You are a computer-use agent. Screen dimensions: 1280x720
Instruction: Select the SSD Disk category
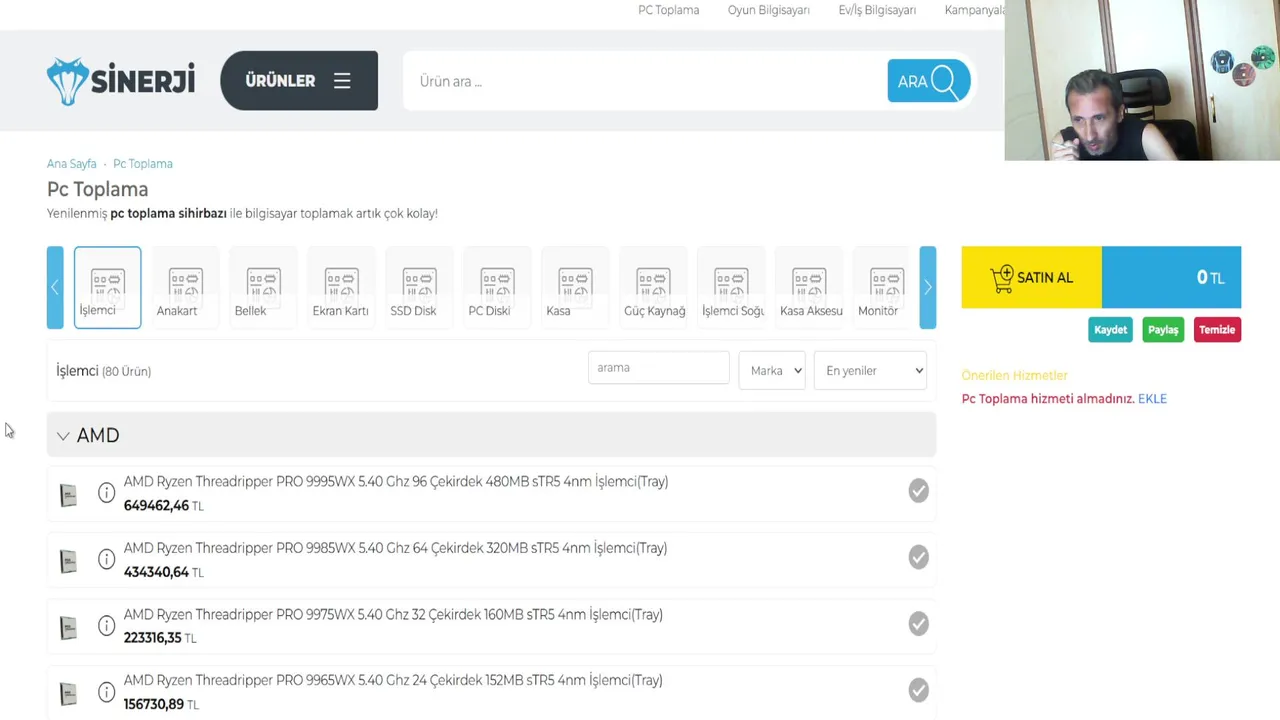[419, 289]
